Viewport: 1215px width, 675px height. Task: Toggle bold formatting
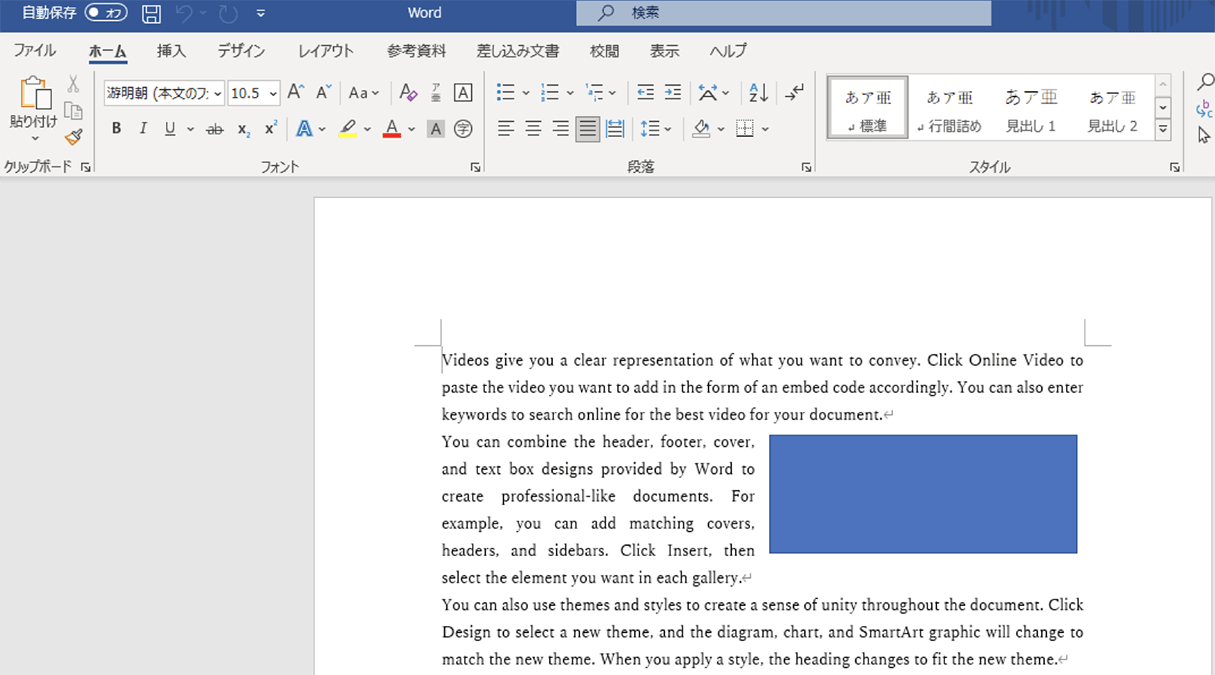116,129
